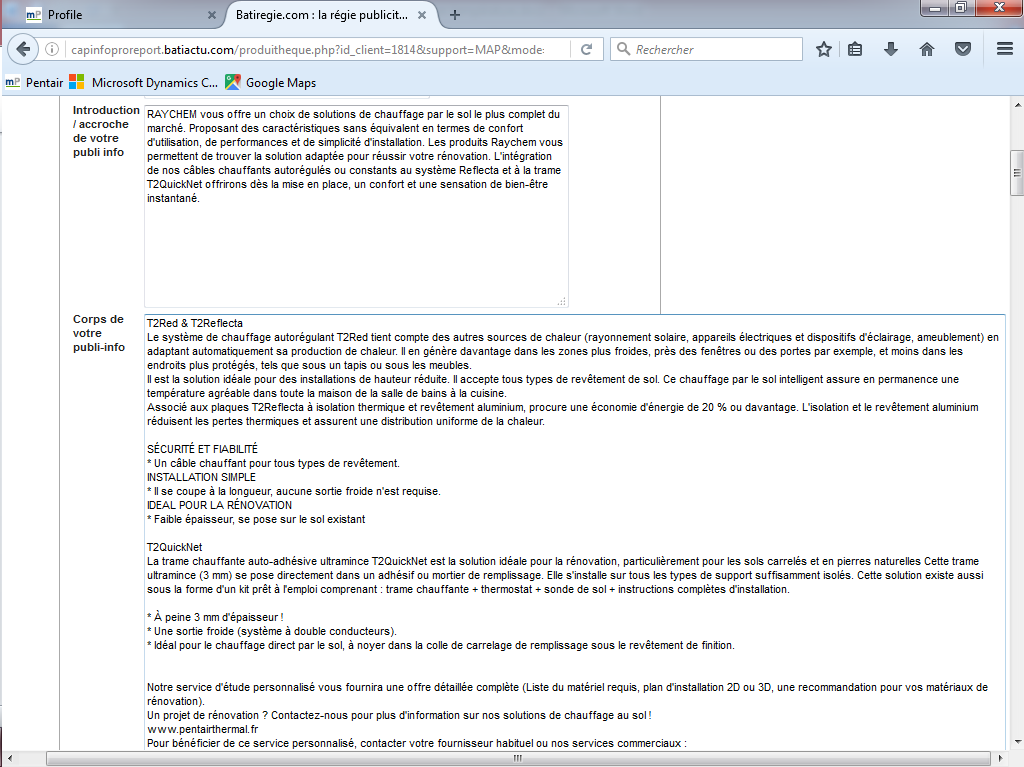This screenshot has height=767, width=1024.
Task: Click the 'INSTALLATION SIMPLE' line
Action: tap(201, 477)
